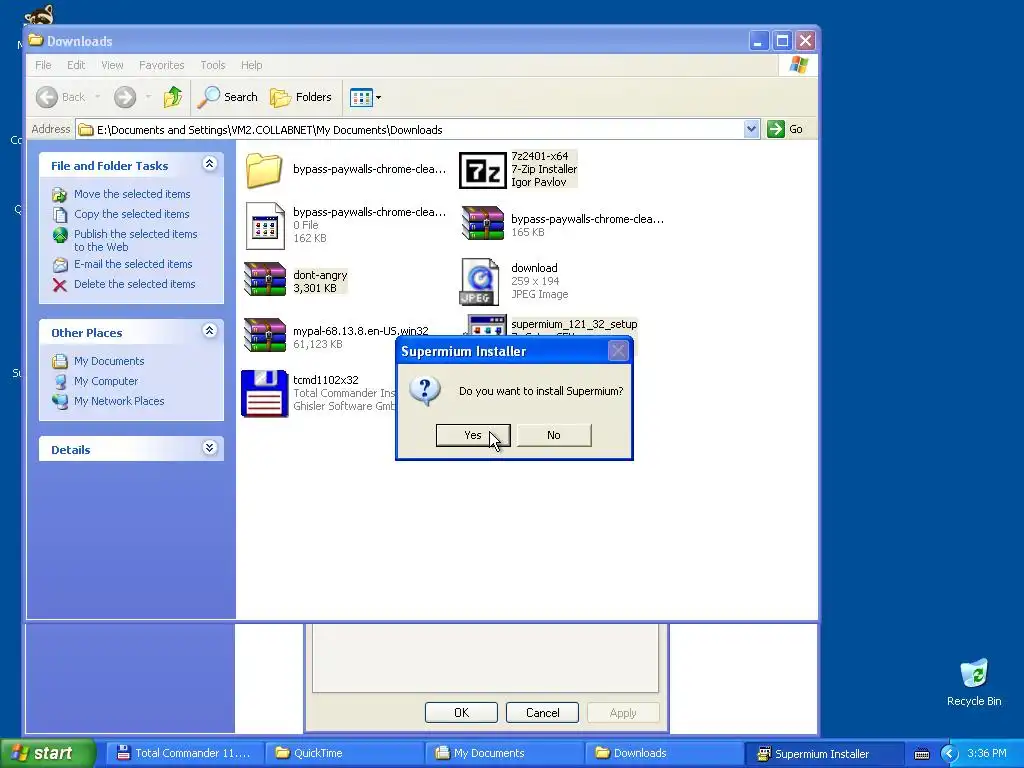Open Back history dropdown arrow
1024x768 pixels.
(x=97, y=97)
